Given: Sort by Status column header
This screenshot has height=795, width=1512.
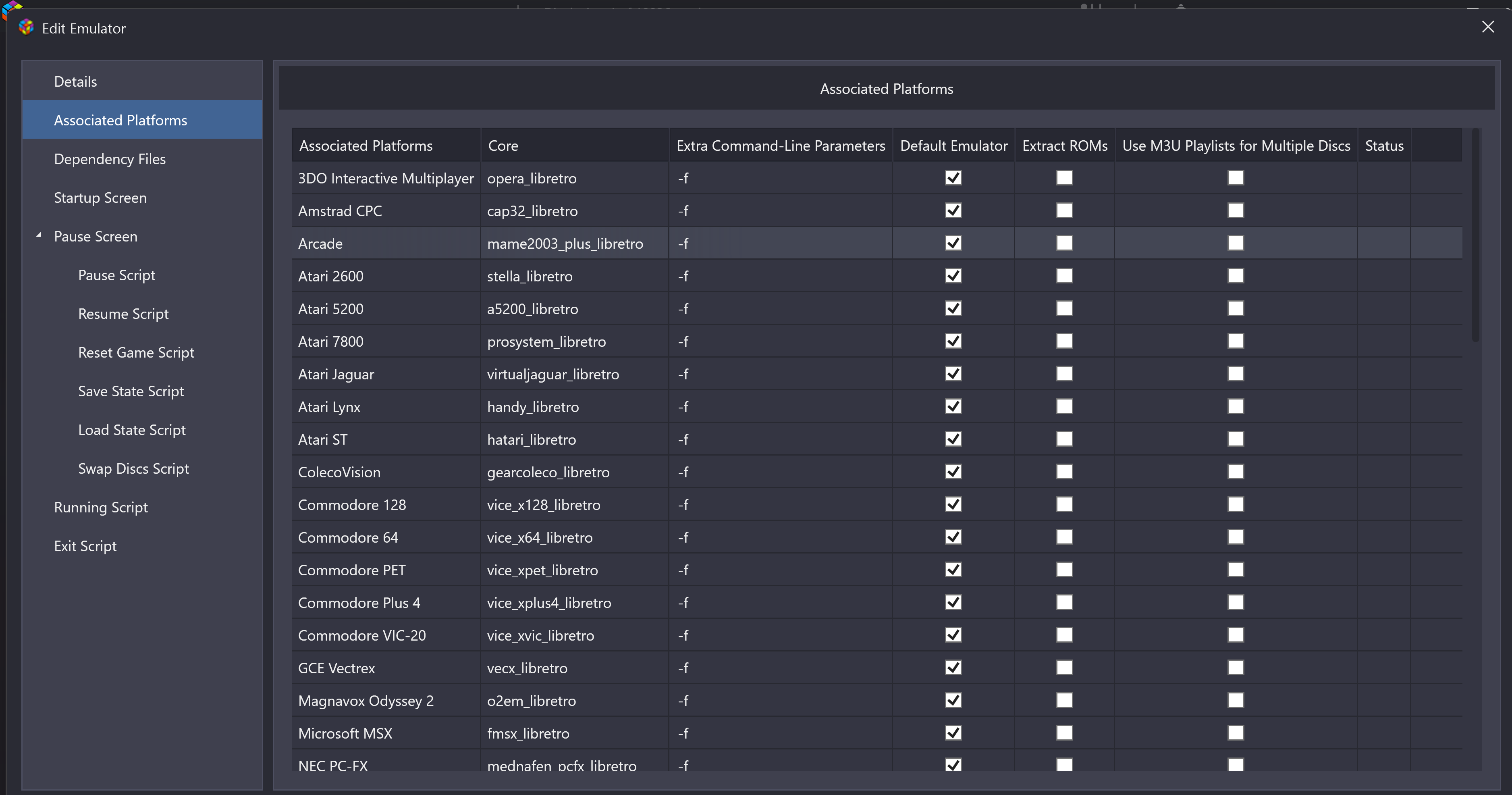Looking at the screenshot, I should 1384,145.
